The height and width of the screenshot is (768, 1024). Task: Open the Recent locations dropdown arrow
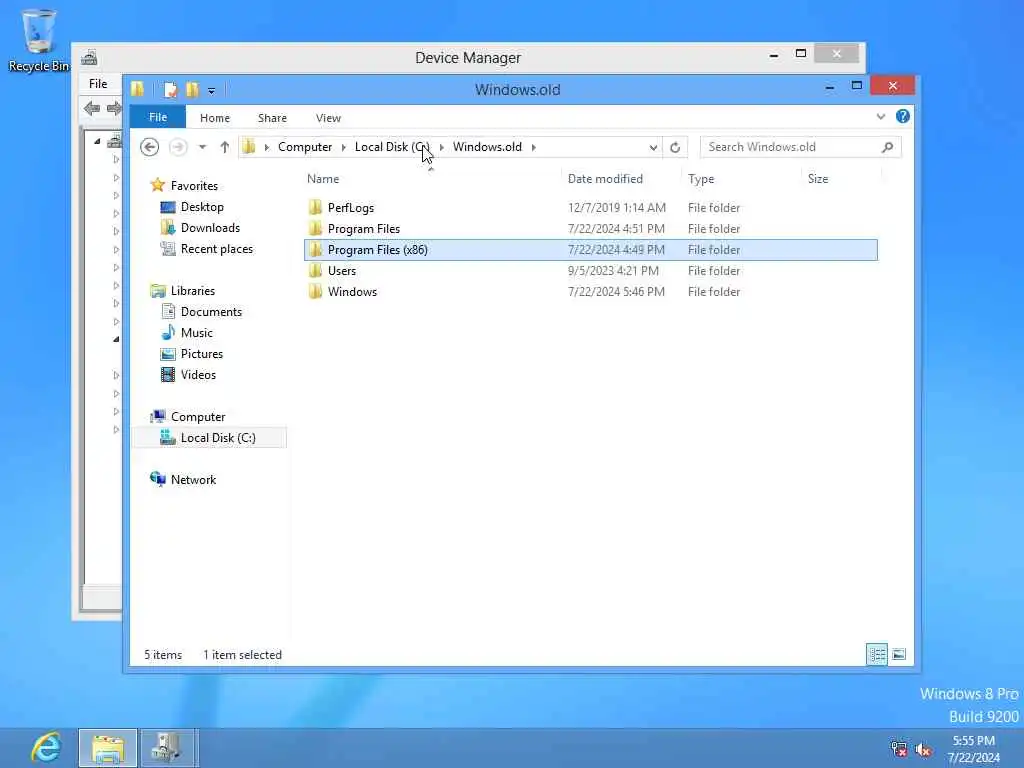(x=202, y=147)
